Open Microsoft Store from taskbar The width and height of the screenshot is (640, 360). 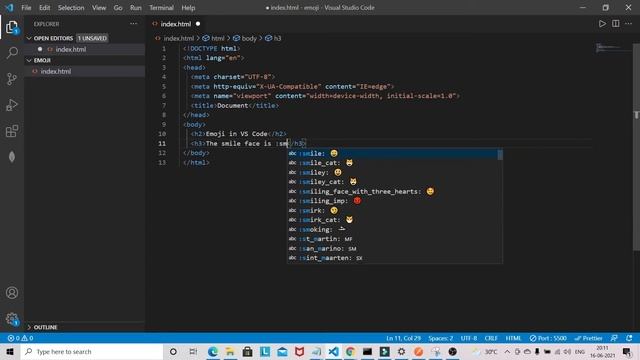[x=247, y=351]
